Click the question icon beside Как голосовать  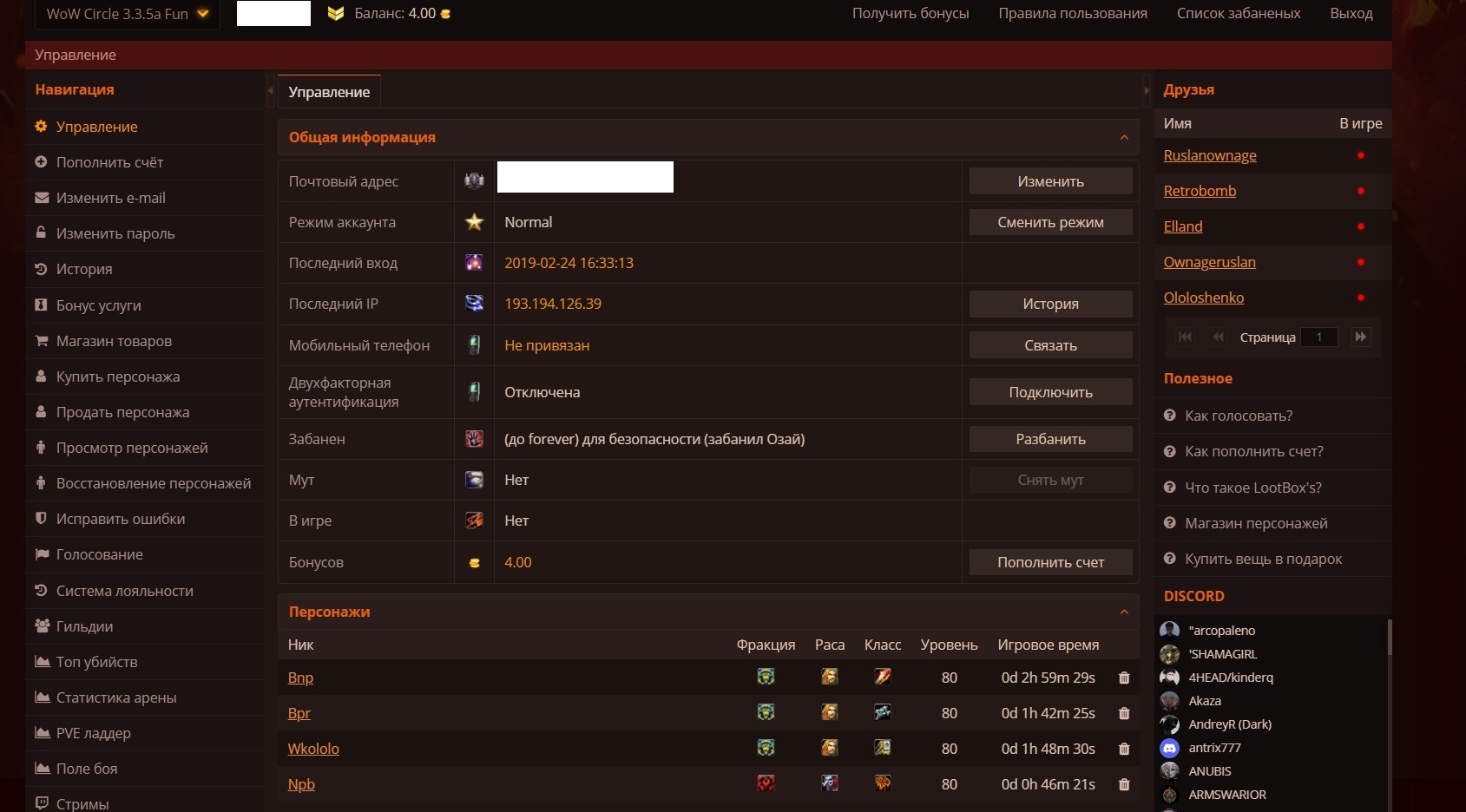tap(1169, 416)
